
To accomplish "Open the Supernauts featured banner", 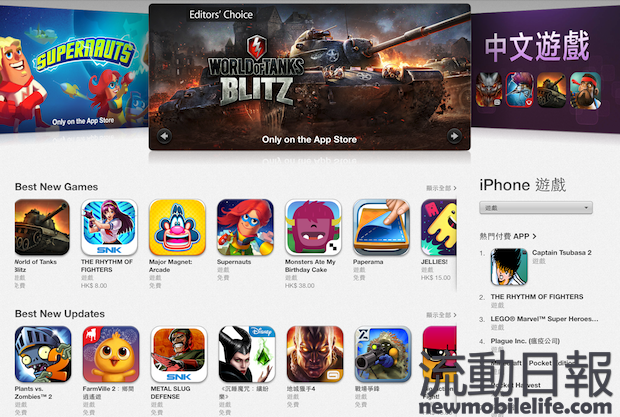I will coord(74,71).
